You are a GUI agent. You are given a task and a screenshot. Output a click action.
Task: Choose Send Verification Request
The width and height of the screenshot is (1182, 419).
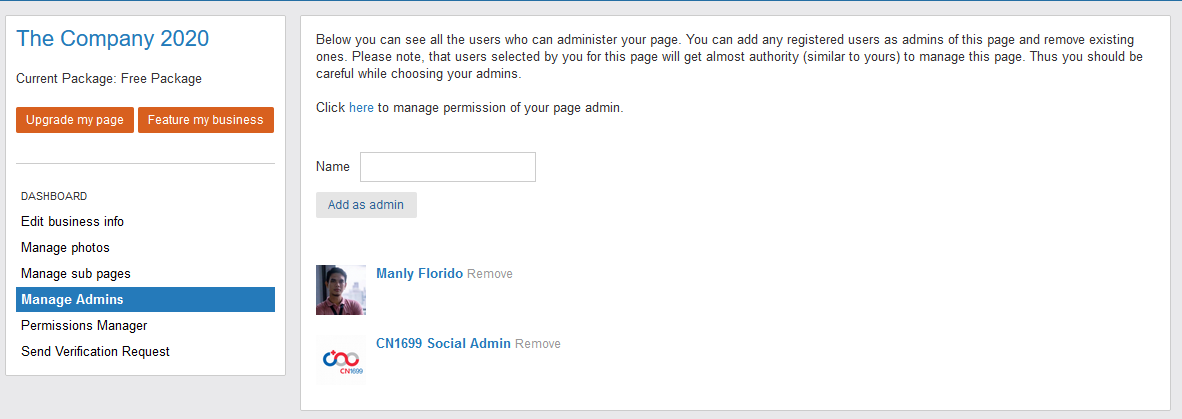coord(95,352)
